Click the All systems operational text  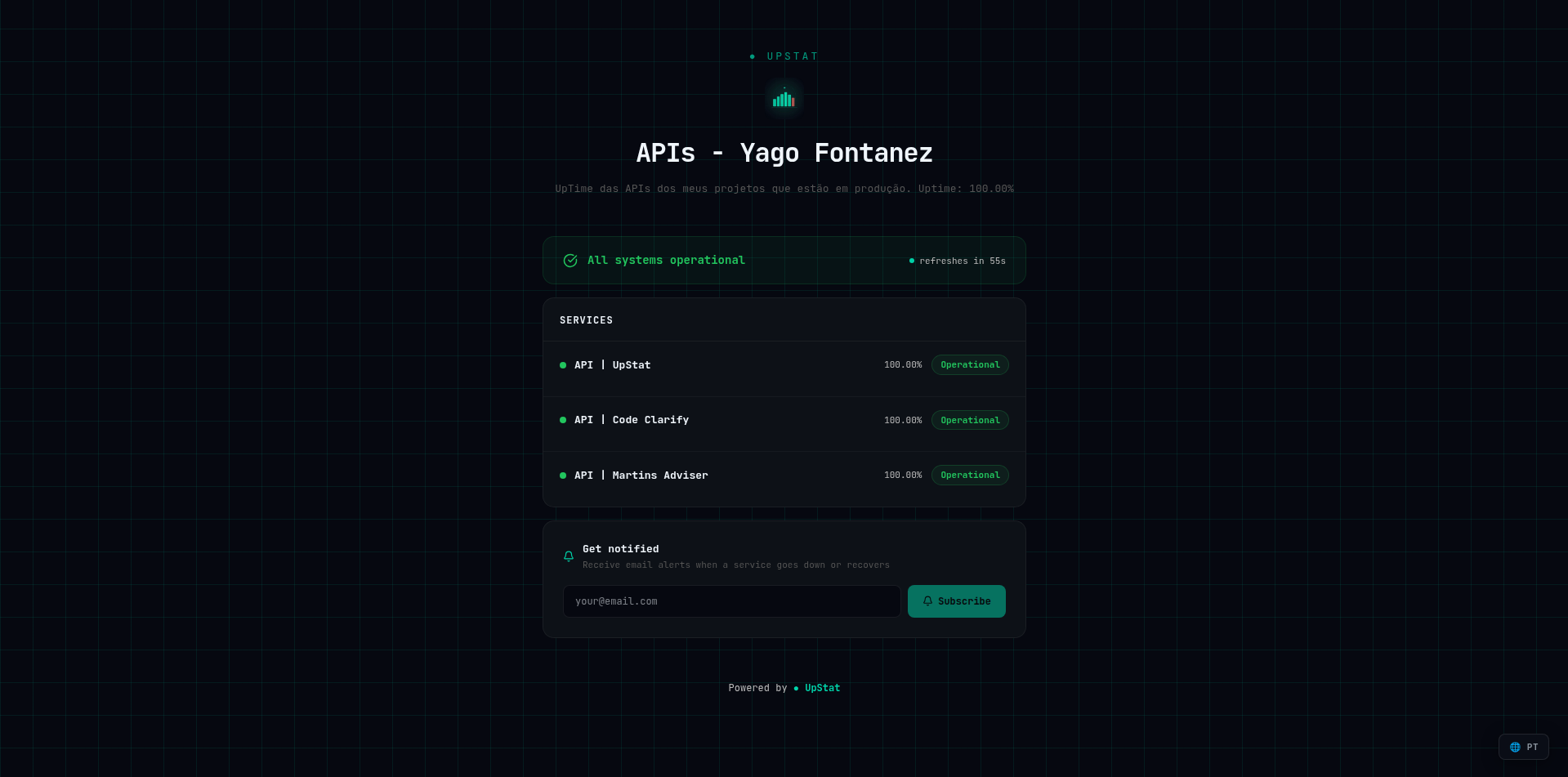point(666,261)
